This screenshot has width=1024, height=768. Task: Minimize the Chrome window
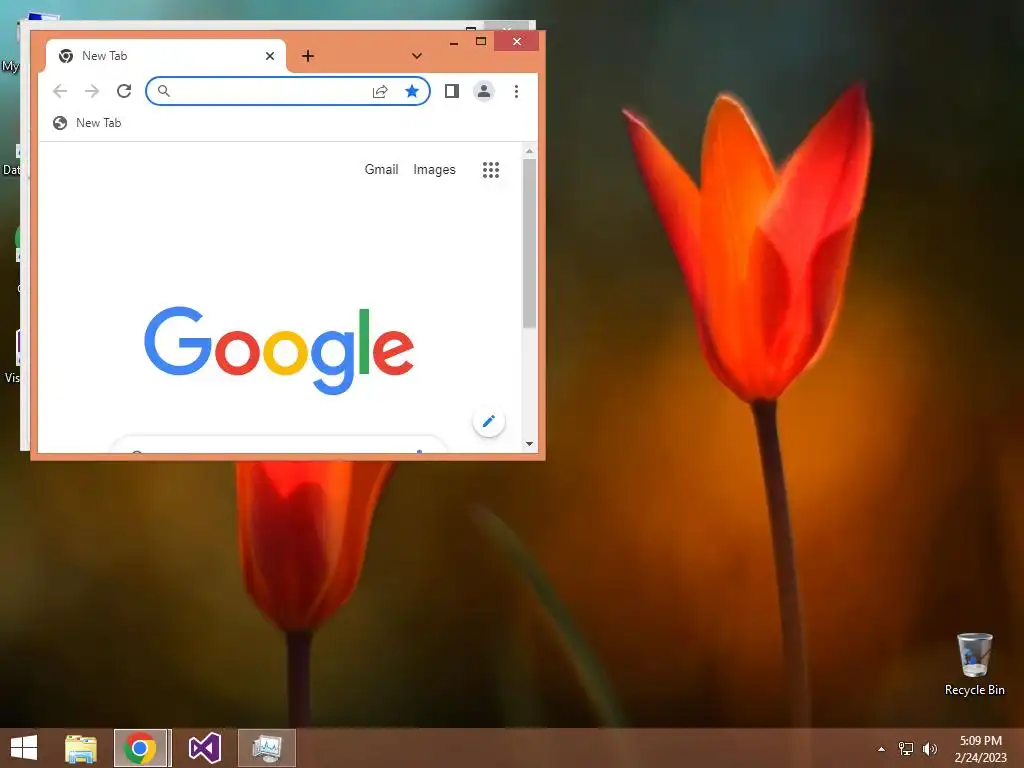coord(454,42)
